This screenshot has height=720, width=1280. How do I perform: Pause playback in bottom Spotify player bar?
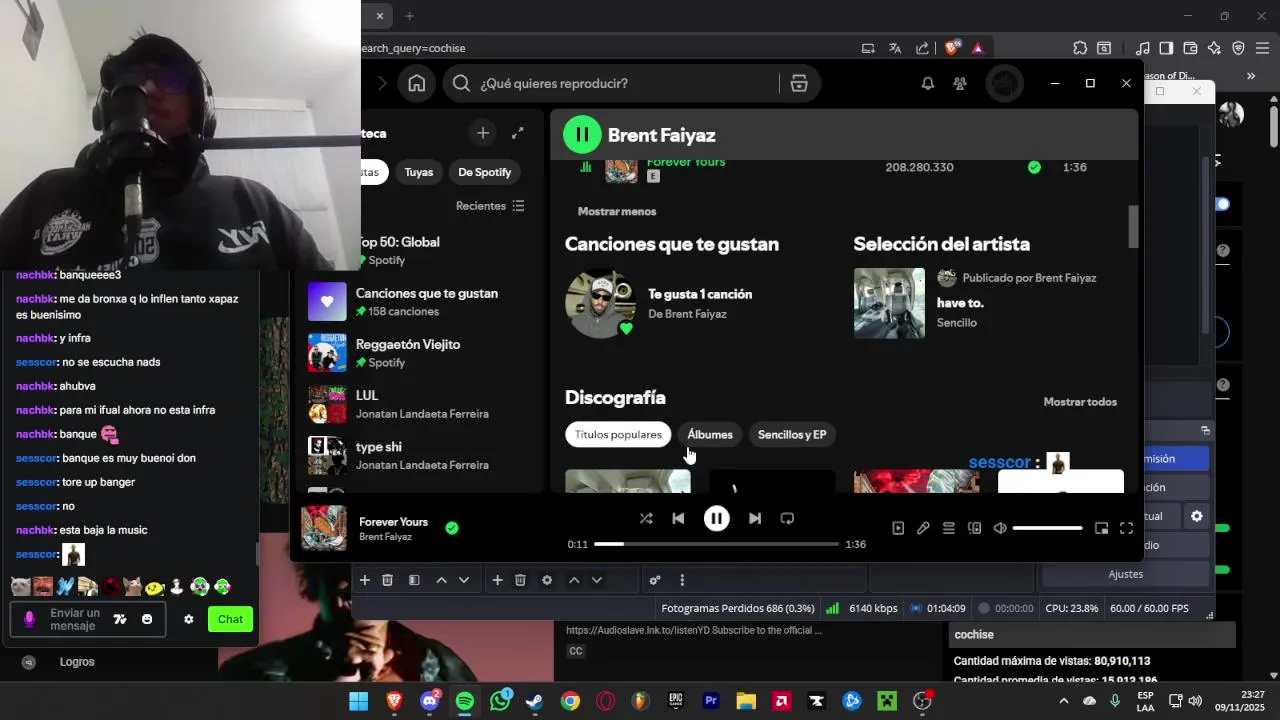[716, 518]
